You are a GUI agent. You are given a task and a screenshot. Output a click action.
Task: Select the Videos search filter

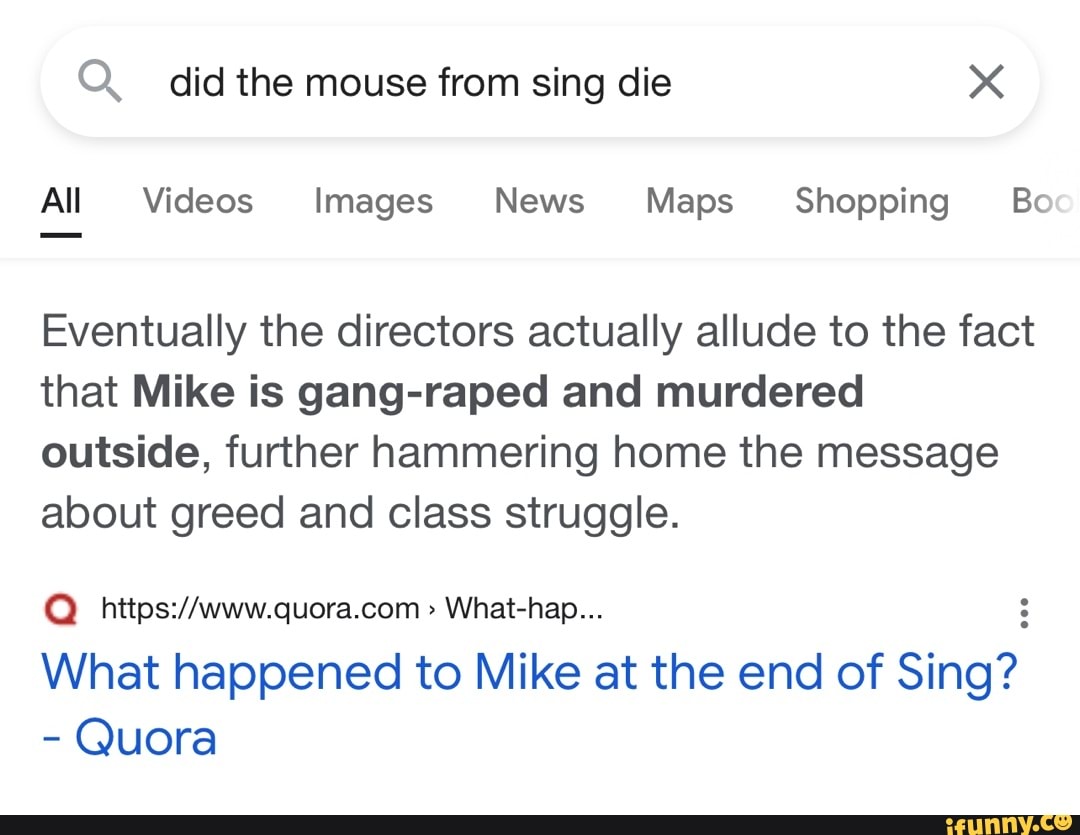coord(197,201)
